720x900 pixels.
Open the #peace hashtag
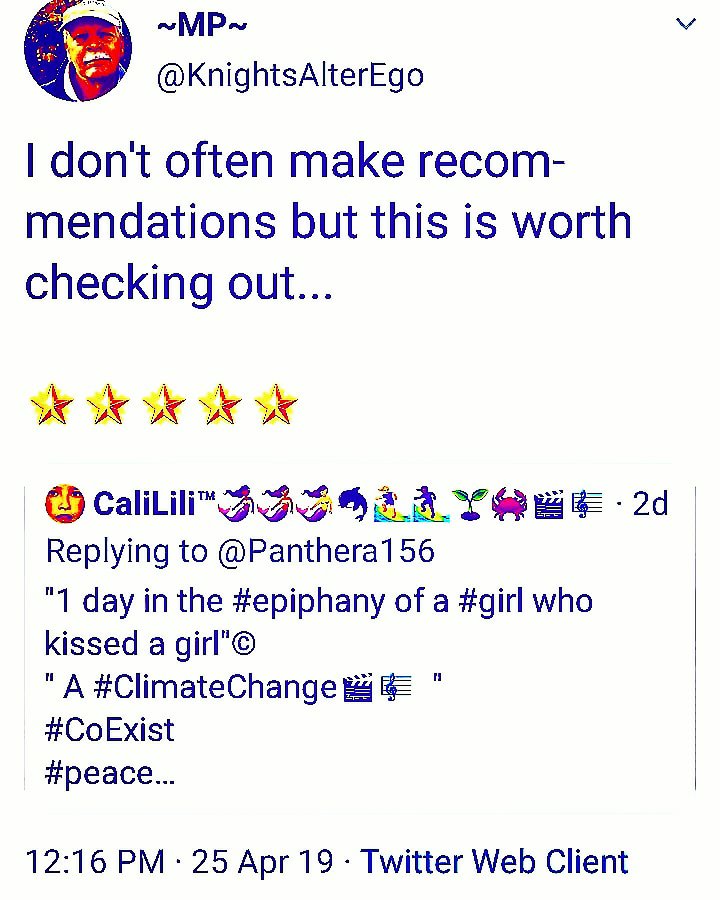(100, 774)
